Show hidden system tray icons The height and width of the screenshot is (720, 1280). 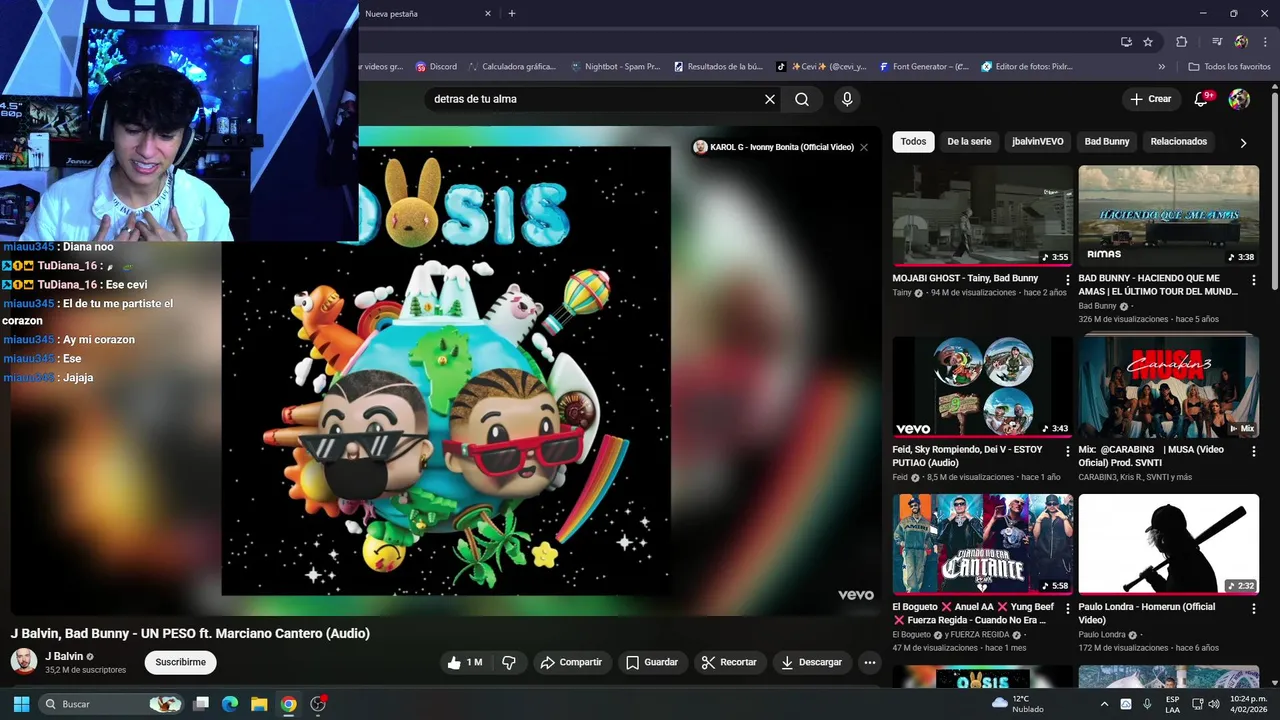1104,704
